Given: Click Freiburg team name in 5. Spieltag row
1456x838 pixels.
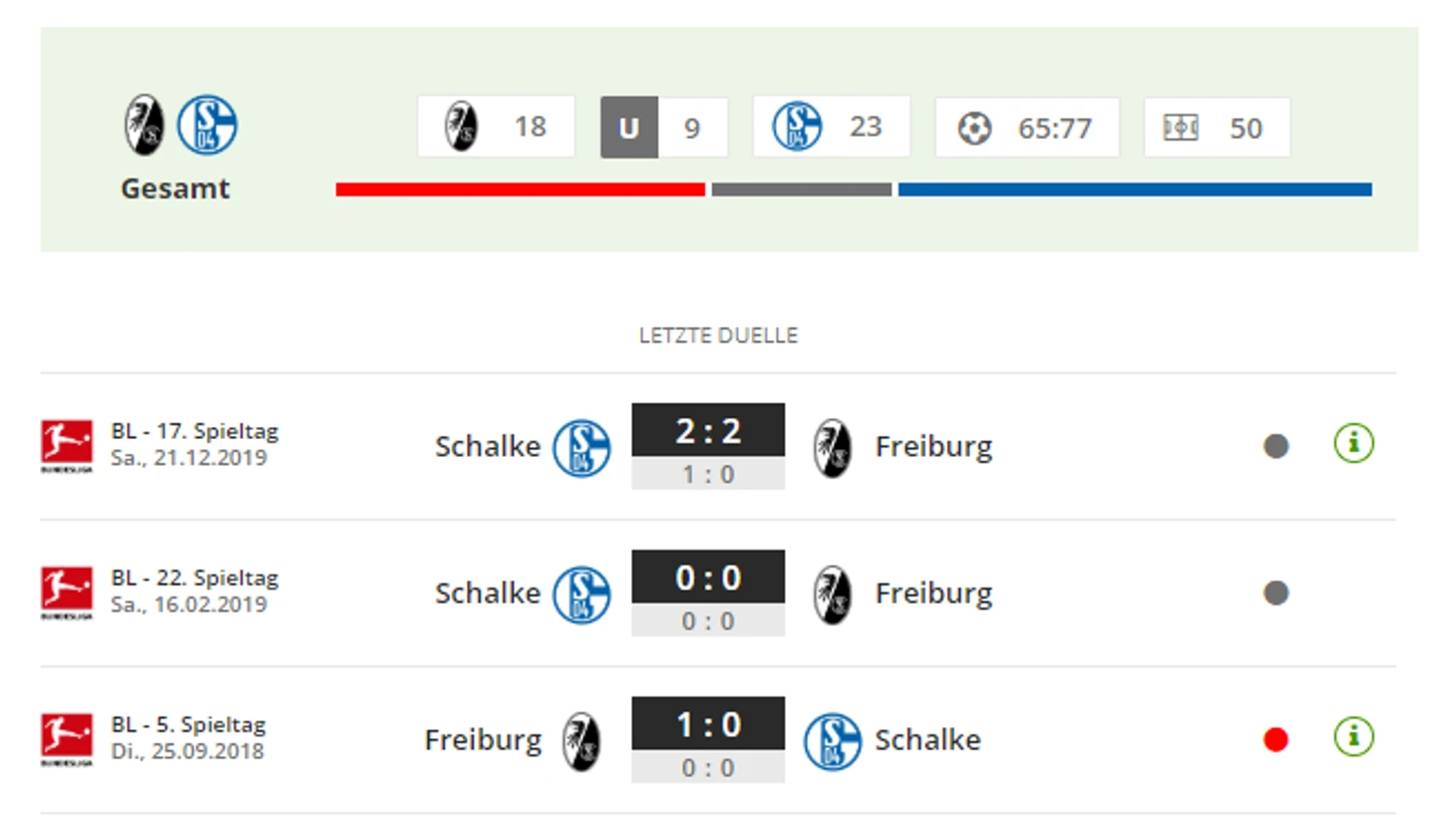Looking at the screenshot, I should pyautogui.click(x=483, y=740).
